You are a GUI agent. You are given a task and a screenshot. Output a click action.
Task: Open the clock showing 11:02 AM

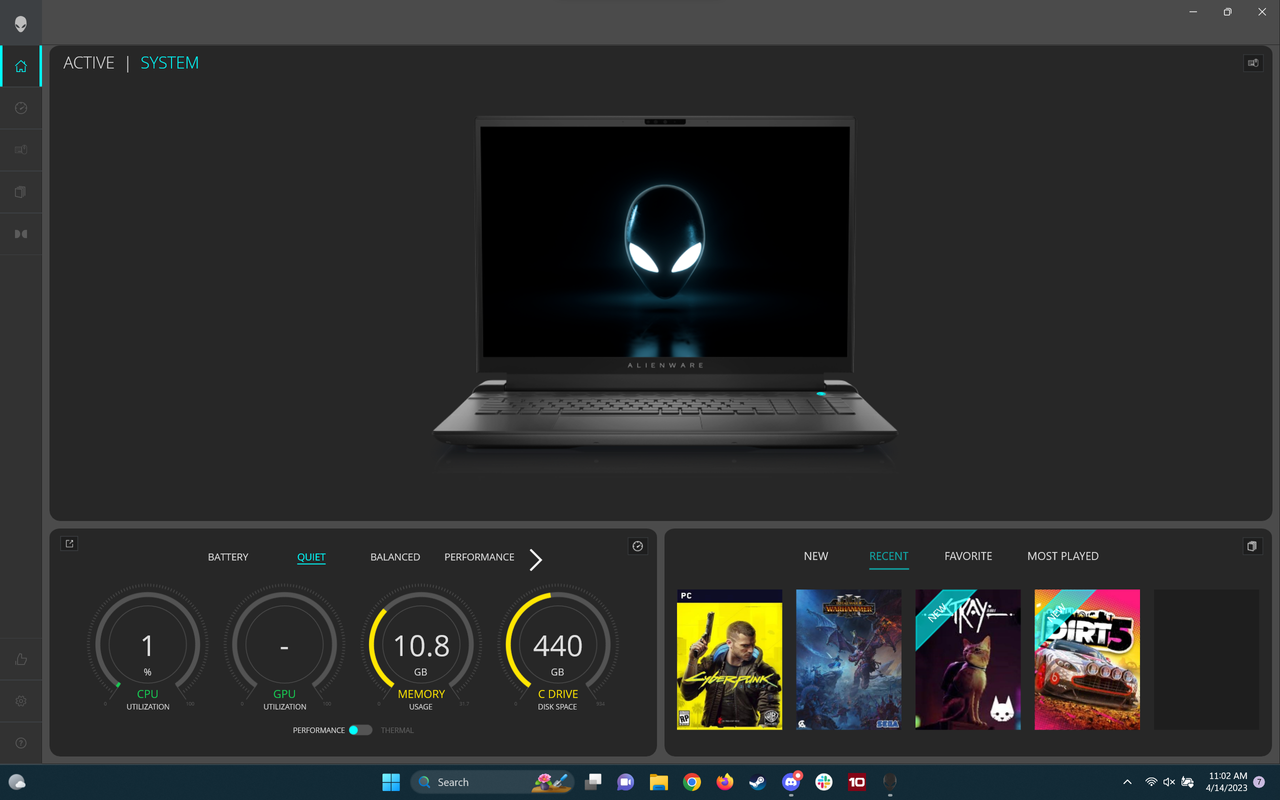coord(1226,782)
